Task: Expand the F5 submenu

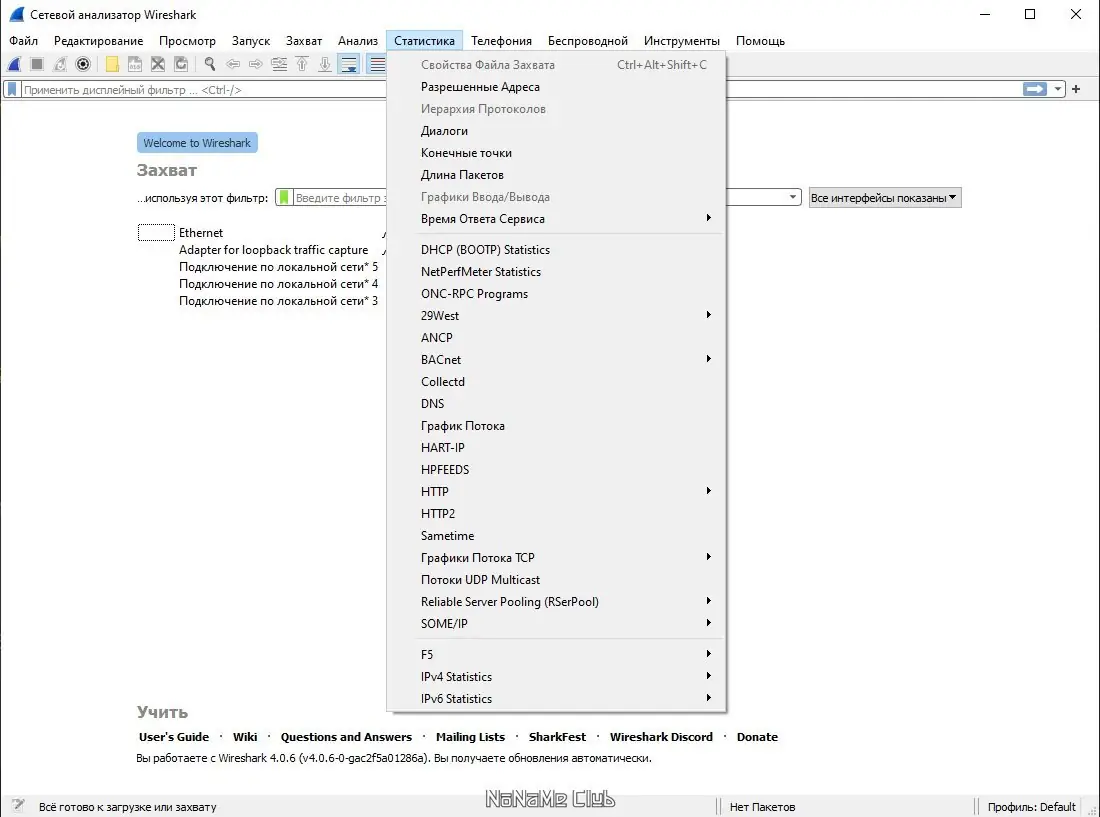Action: tap(556, 654)
